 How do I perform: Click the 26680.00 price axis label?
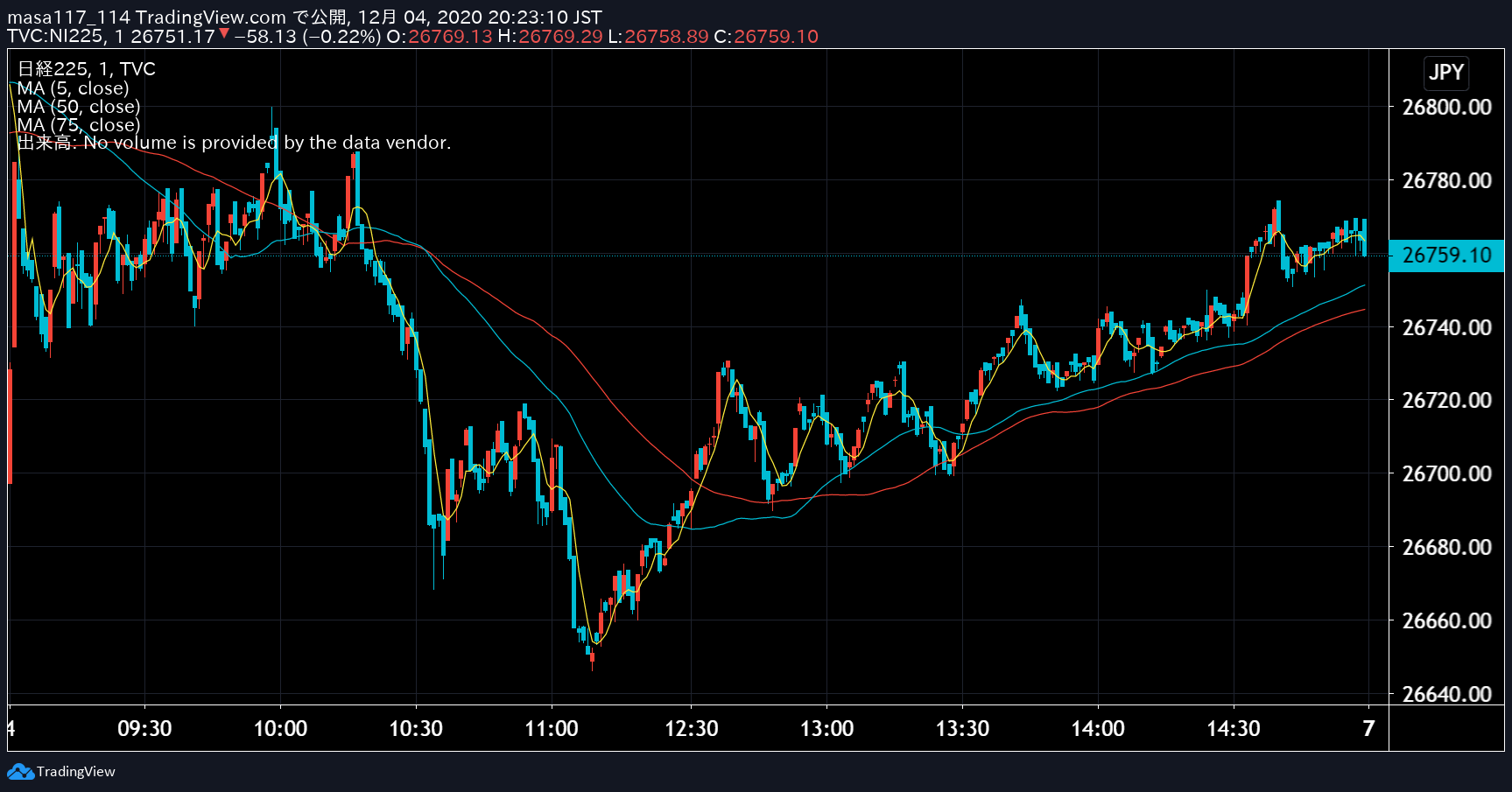pos(1446,548)
